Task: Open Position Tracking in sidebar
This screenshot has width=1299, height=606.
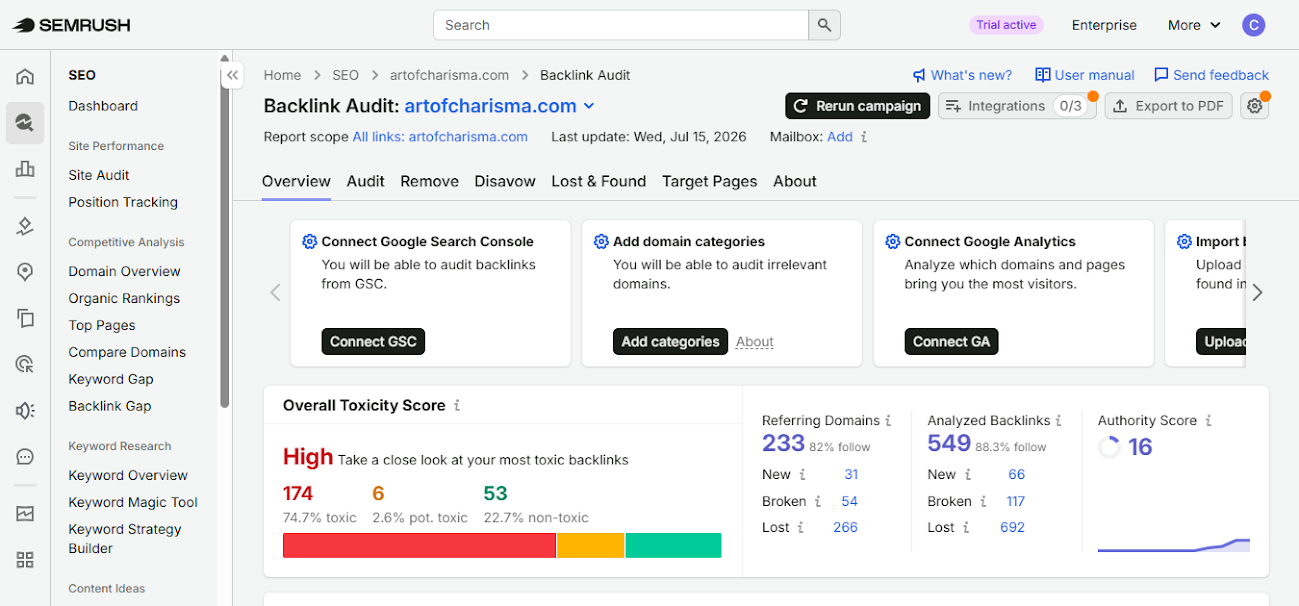Action: coord(123,202)
